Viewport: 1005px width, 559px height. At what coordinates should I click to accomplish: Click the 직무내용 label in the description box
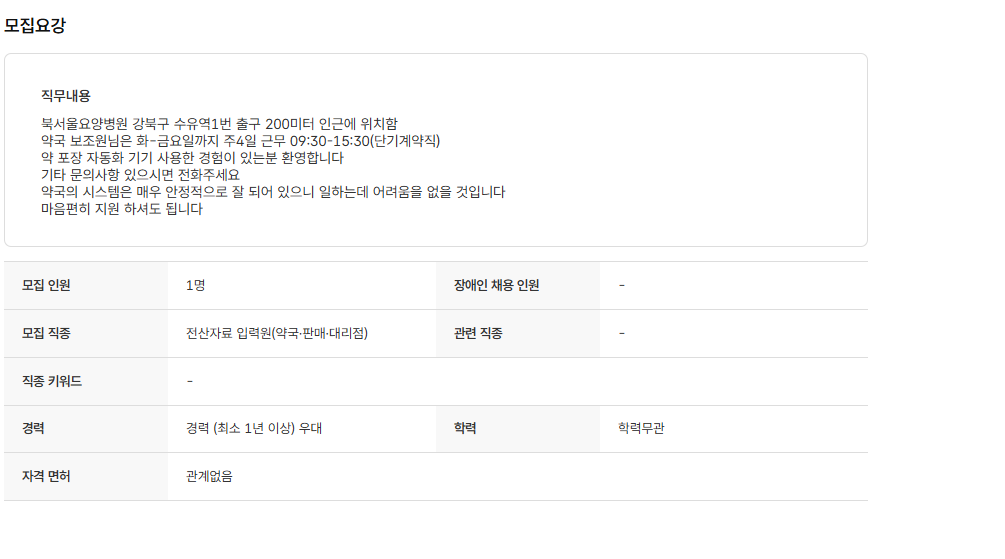point(66,96)
